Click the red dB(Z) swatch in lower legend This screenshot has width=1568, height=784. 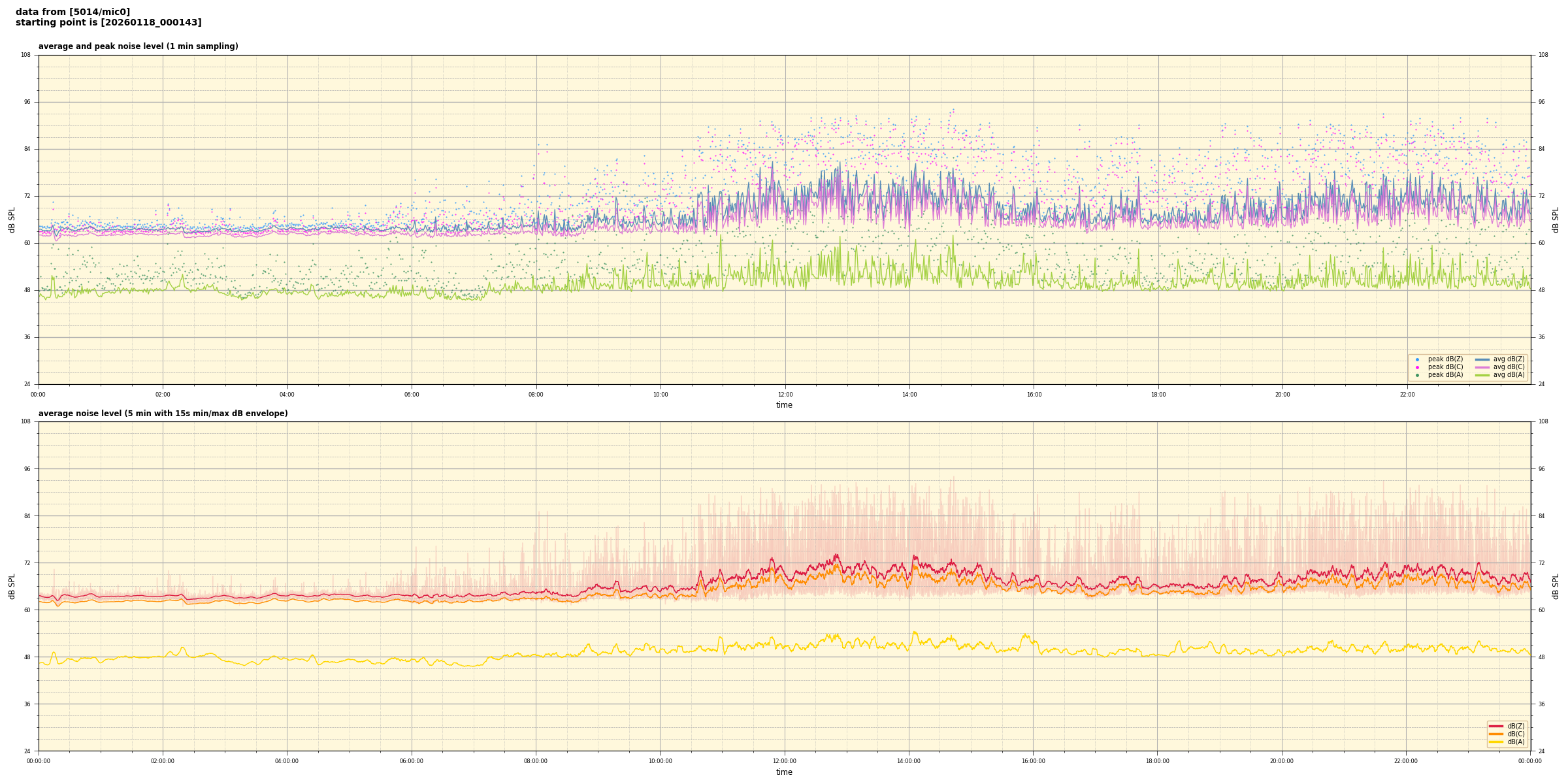pyautogui.click(x=1495, y=726)
